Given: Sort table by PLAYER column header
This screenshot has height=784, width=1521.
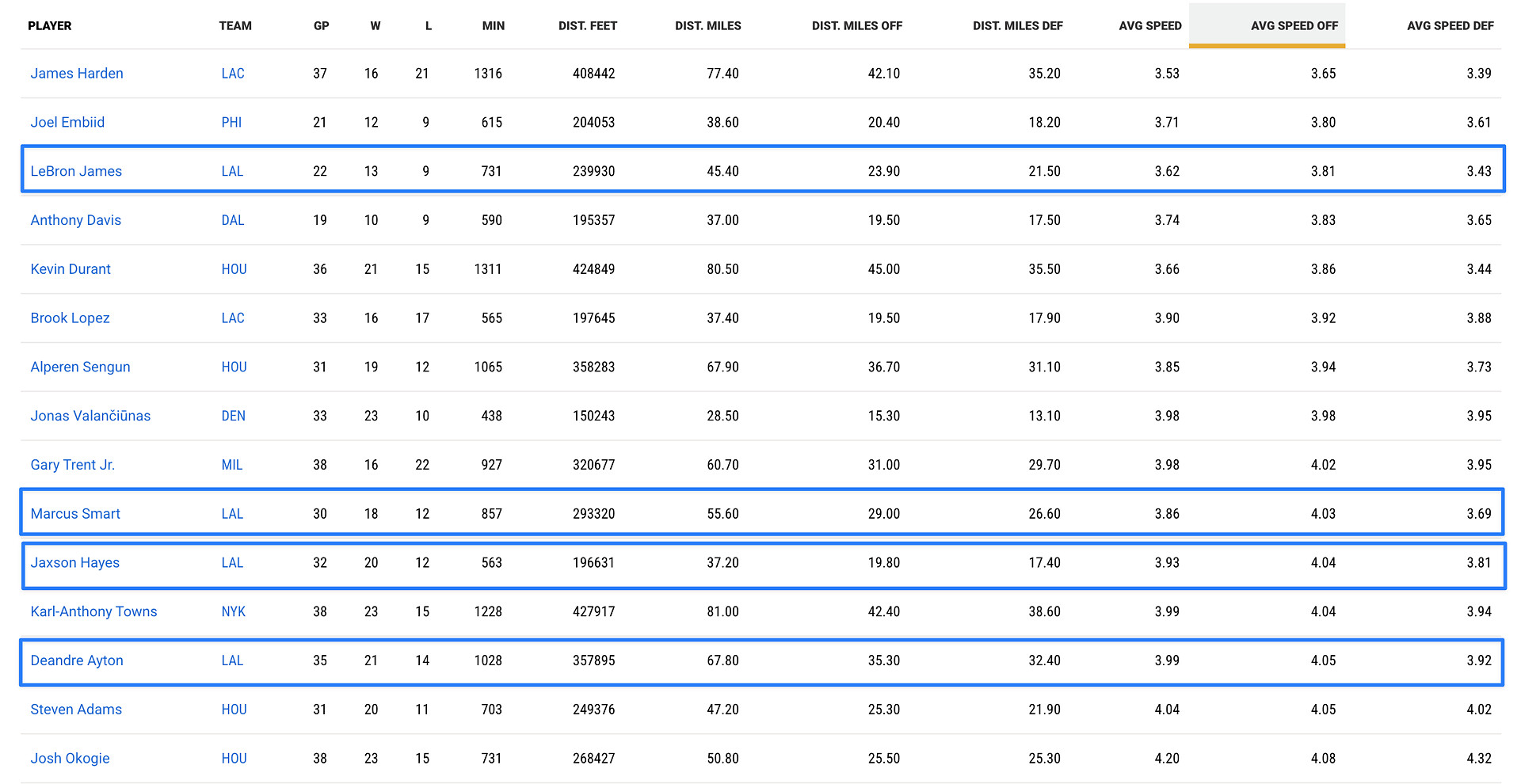Looking at the screenshot, I should [x=49, y=26].
